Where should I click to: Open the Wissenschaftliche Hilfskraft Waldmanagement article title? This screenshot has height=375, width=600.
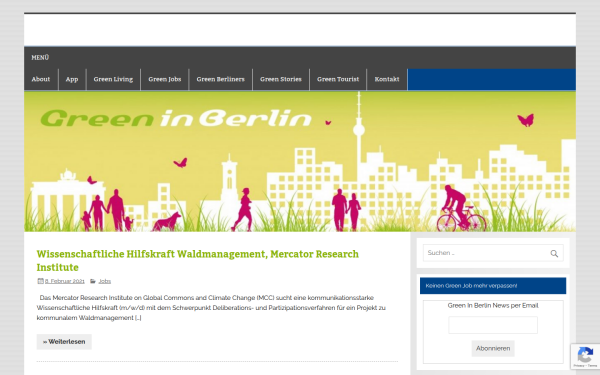[x=197, y=261]
